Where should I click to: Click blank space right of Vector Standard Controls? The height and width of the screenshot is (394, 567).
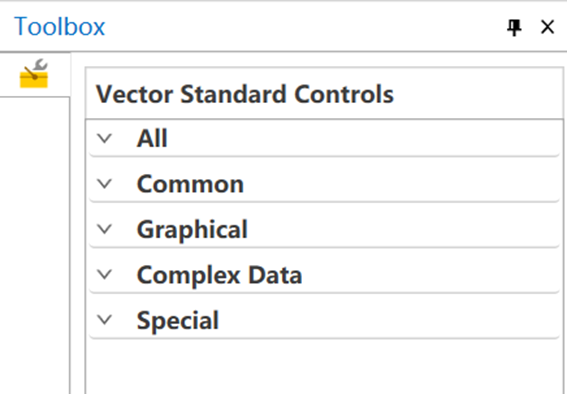point(477,94)
